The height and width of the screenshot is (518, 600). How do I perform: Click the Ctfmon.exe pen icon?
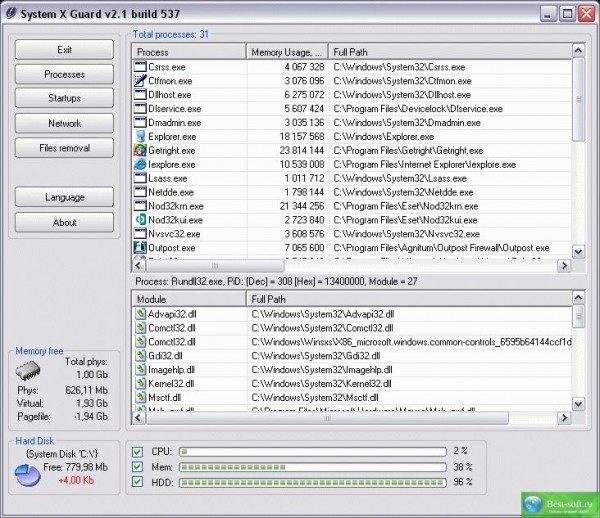click(x=140, y=81)
